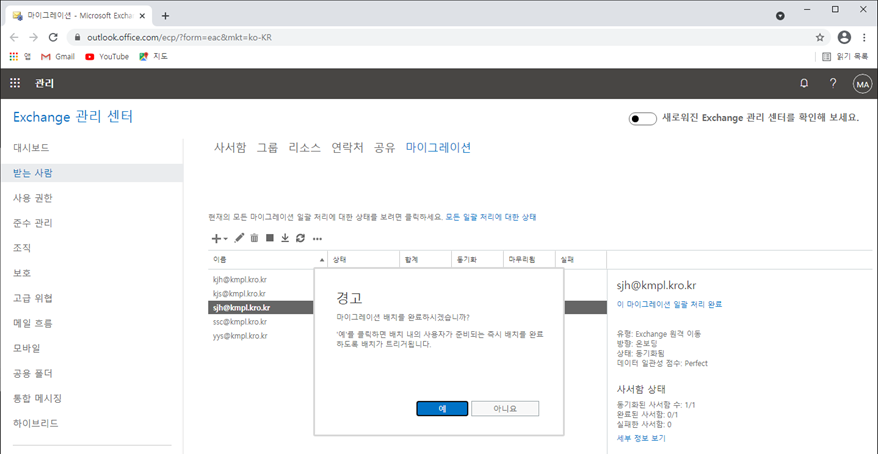Open help question mark icon
Viewport: 878px width, 454px height.
click(833, 84)
